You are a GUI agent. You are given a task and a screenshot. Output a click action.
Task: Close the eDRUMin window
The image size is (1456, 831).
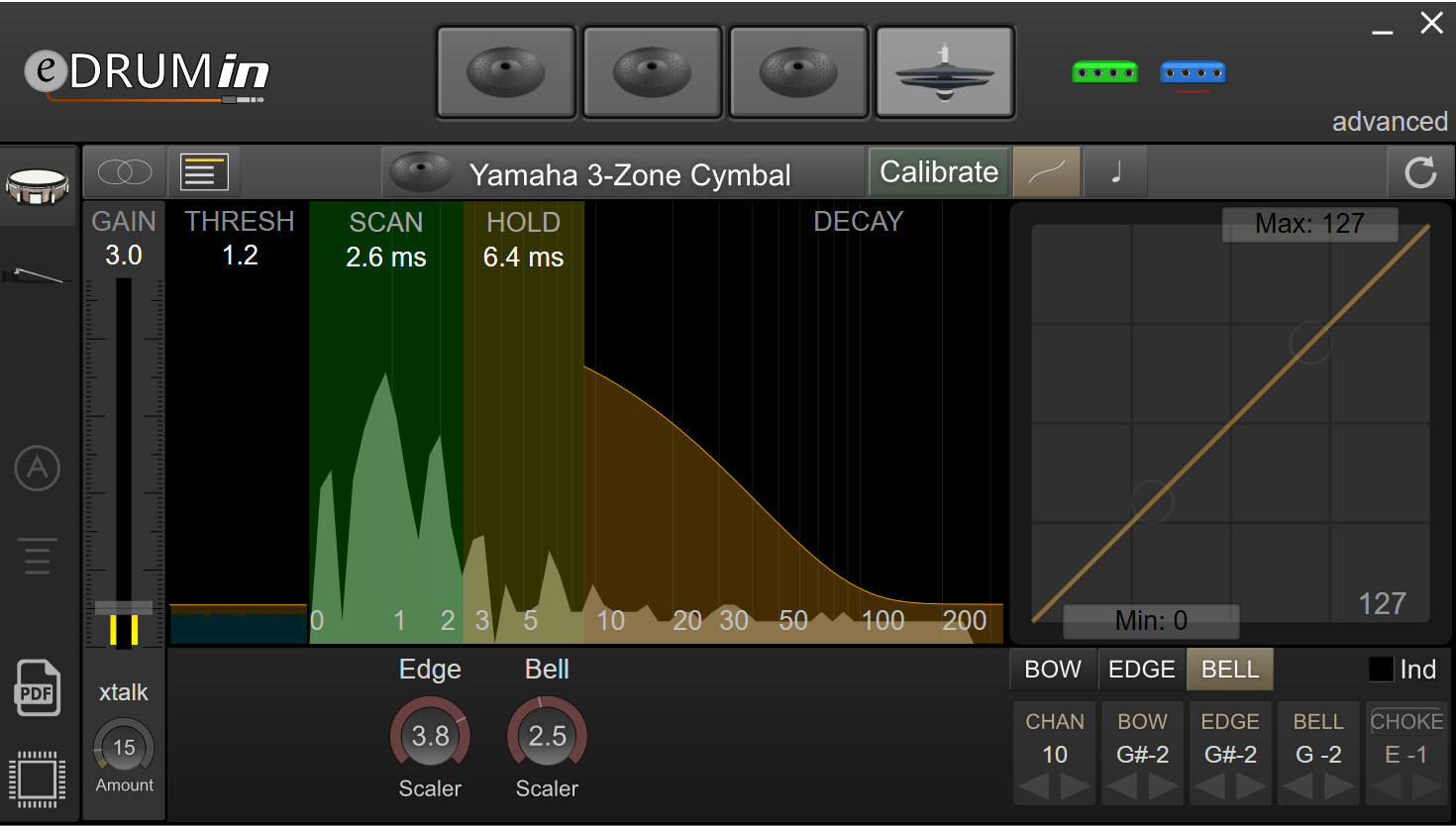[x=1432, y=23]
